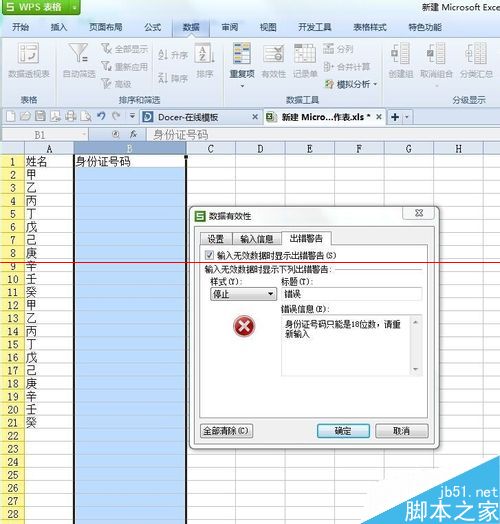Open the 数据透视表 pivot table tool
This screenshot has width=500, height=524.
point(29,60)
